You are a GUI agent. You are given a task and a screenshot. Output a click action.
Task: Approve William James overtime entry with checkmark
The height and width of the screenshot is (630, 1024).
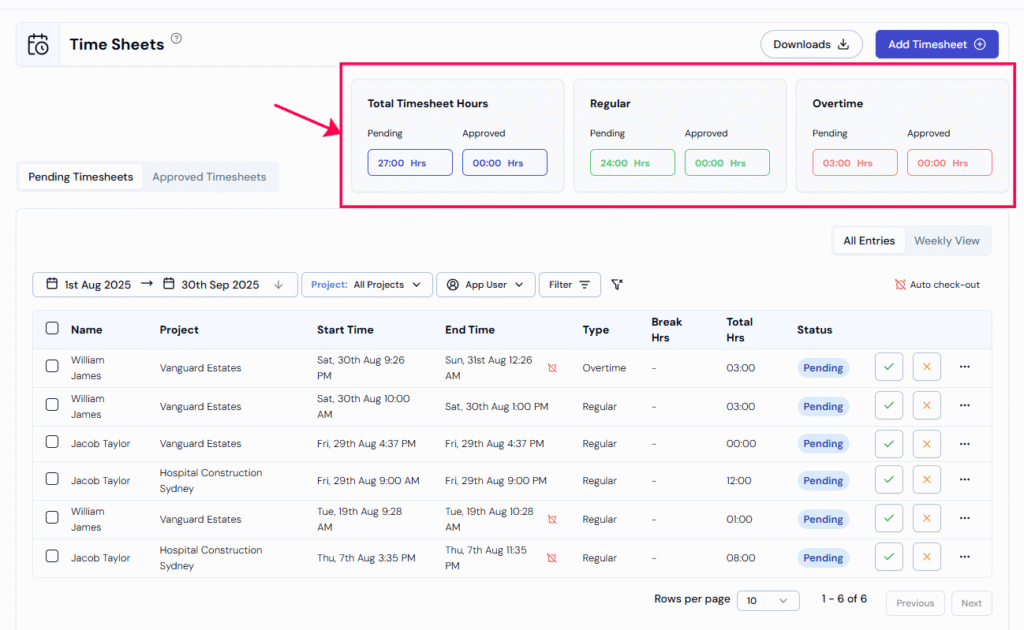pos(888,367)
